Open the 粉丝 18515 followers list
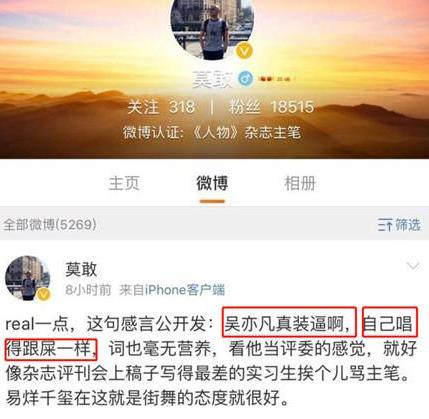Image resolution: width=429 pixels, height=419 pixels. 271,107
